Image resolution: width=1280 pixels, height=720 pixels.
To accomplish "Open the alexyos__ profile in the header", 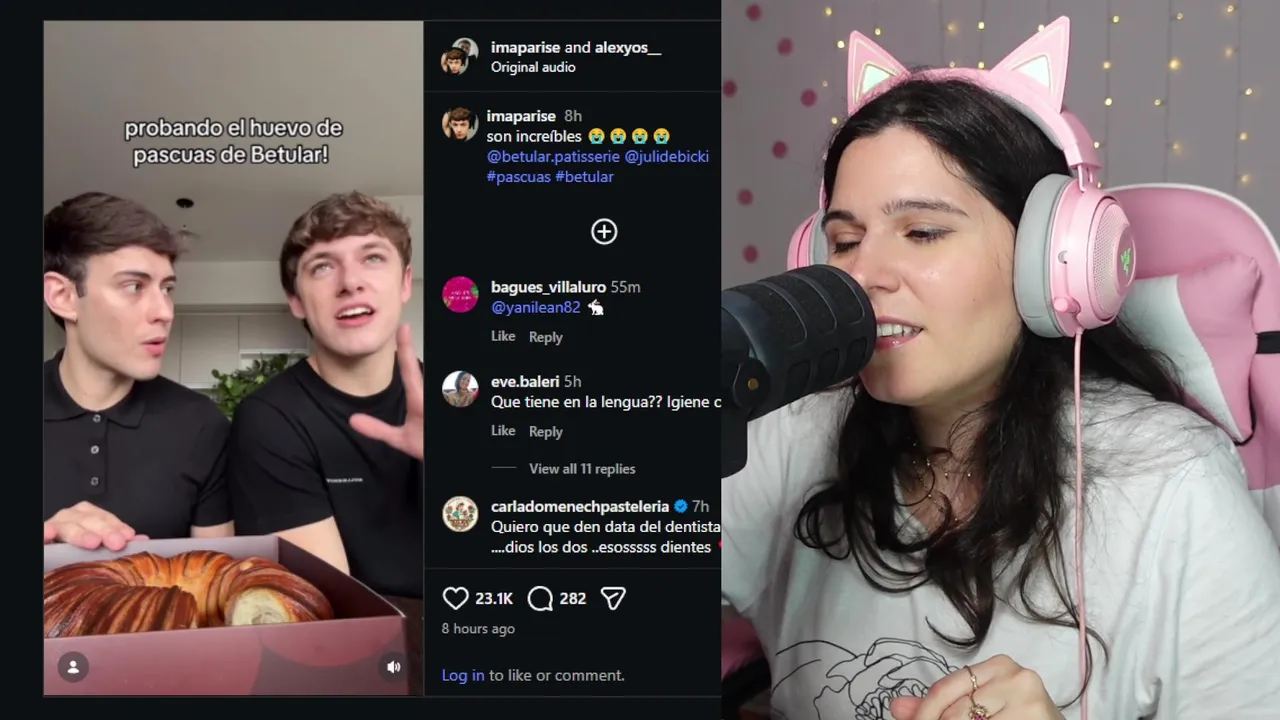I will point(628,48).
